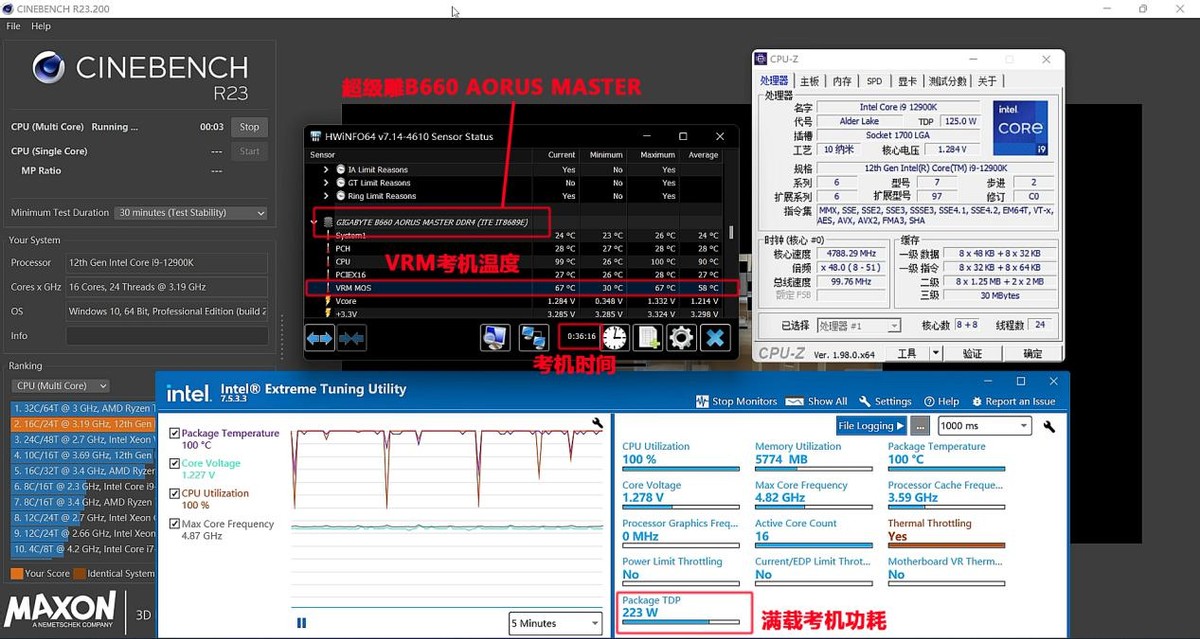Open the 1000 ms polling interval dropdown

click(x=983, y=425)
